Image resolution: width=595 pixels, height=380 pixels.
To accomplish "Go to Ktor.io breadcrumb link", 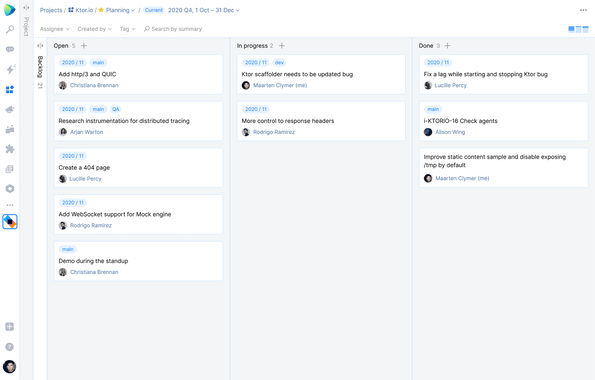I will pos(80,10).
